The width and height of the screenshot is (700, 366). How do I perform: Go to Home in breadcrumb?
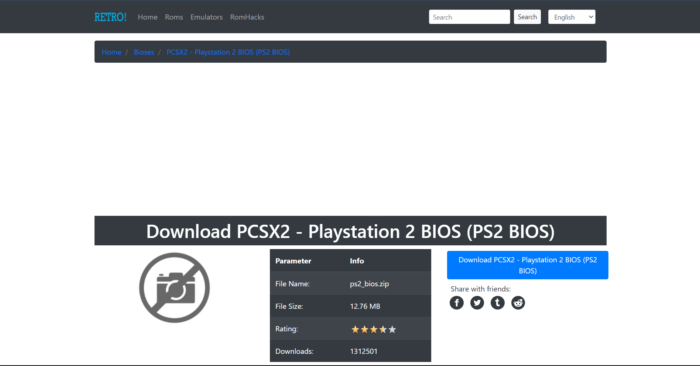tap(111, 52)
